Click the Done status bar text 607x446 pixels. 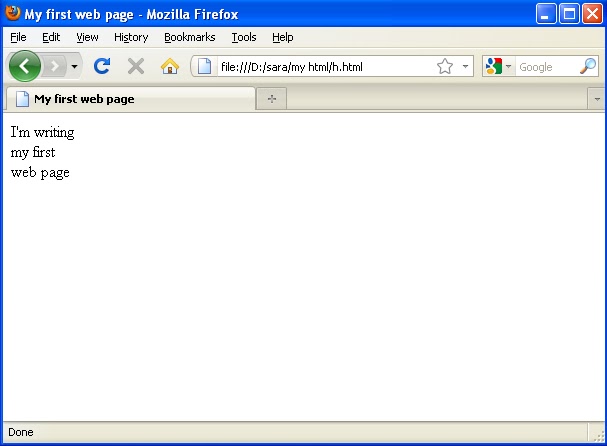[21, 432]
